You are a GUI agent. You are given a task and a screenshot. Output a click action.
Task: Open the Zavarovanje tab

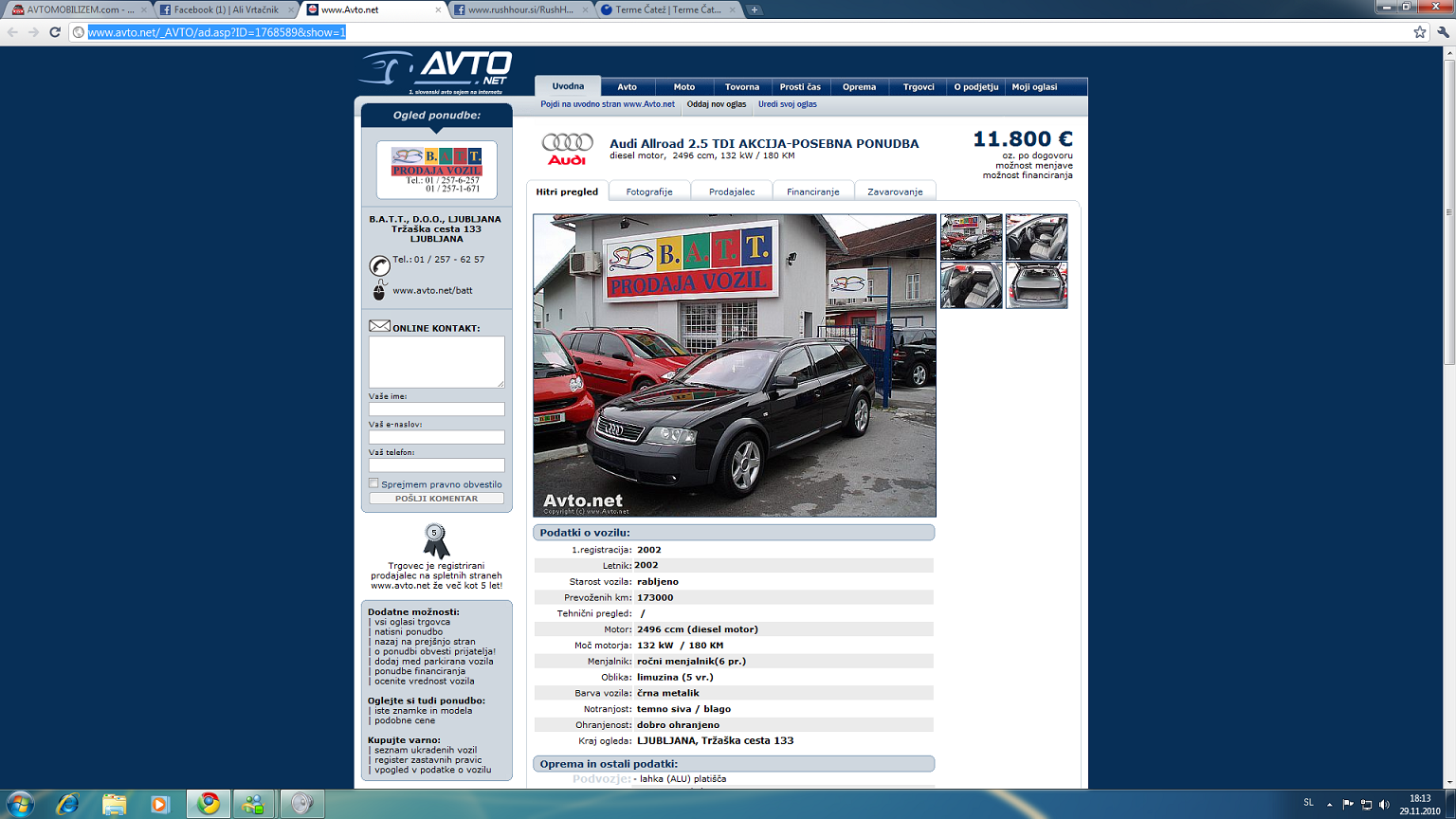(x=895, y=191)
